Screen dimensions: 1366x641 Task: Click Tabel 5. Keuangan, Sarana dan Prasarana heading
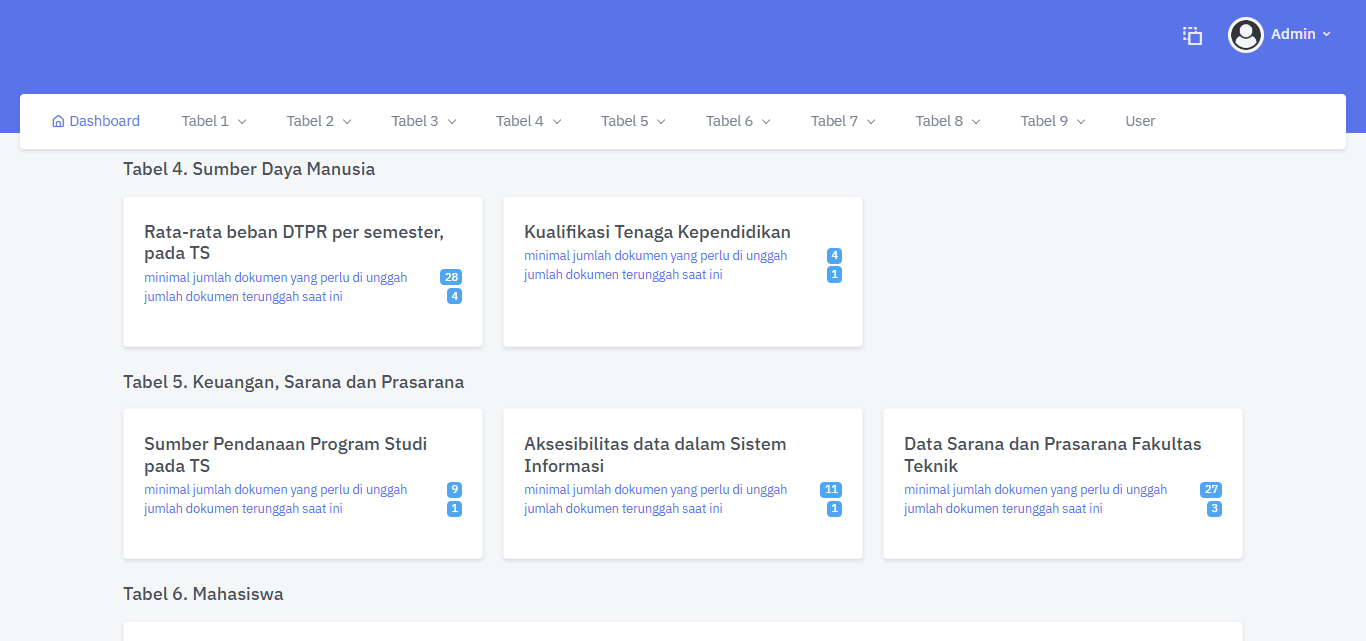tap(293, 382)
